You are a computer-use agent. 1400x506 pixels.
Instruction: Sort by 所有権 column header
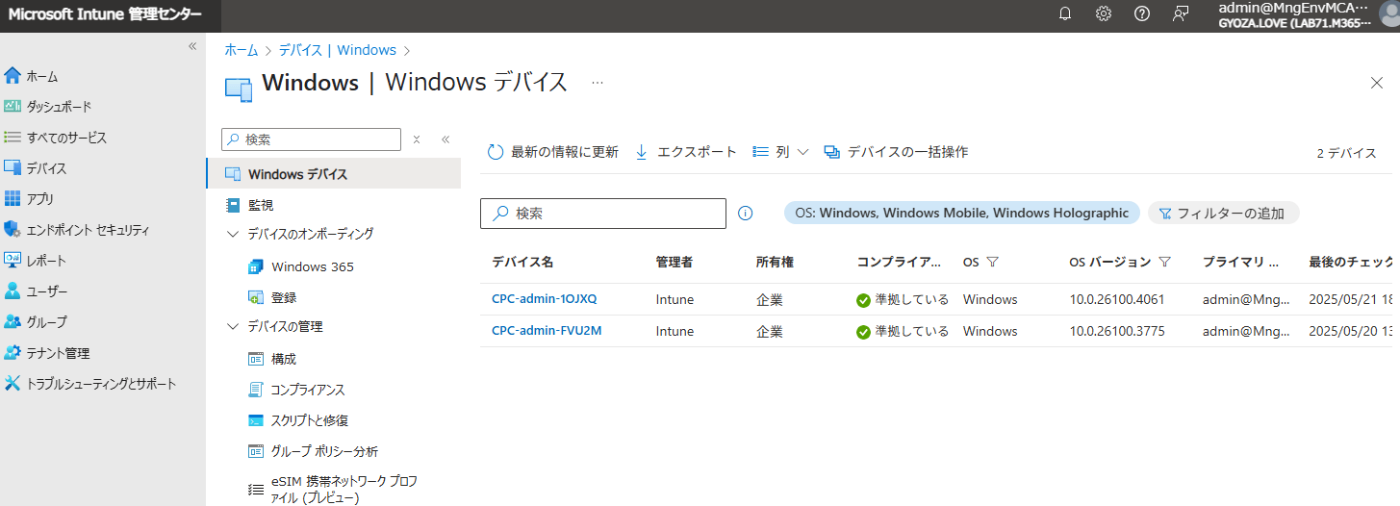click(x=775, y=262)
